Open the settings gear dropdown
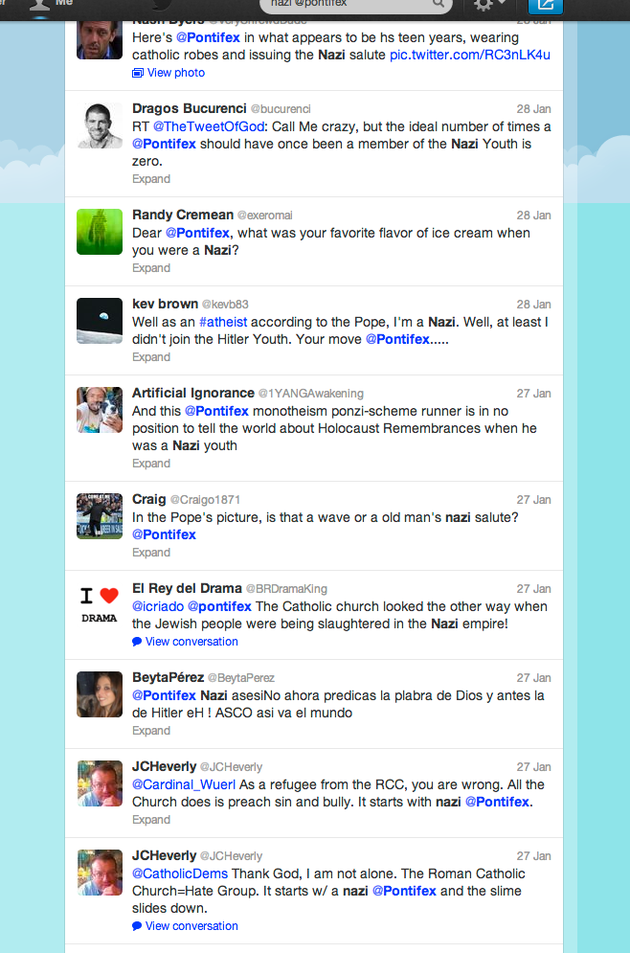Viewport: 630px width, 953px height. [489, 5]
